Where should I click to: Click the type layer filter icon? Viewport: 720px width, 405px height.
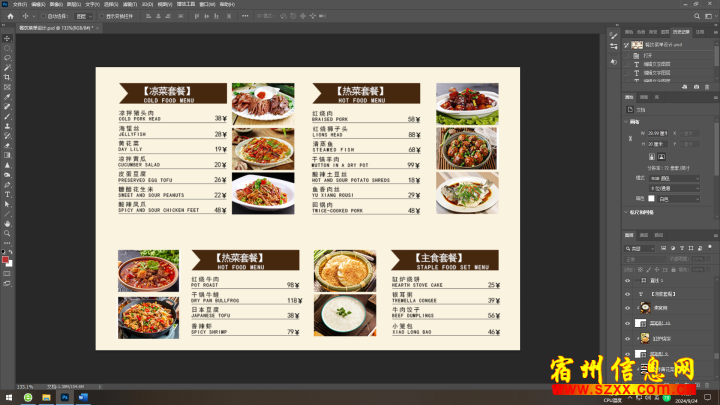click(x=682, y=248)
